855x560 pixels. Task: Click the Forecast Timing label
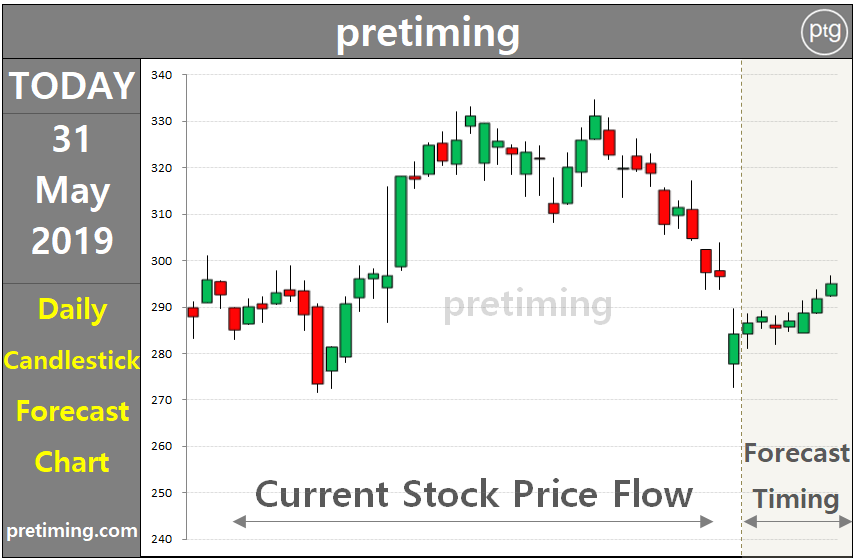796,476
